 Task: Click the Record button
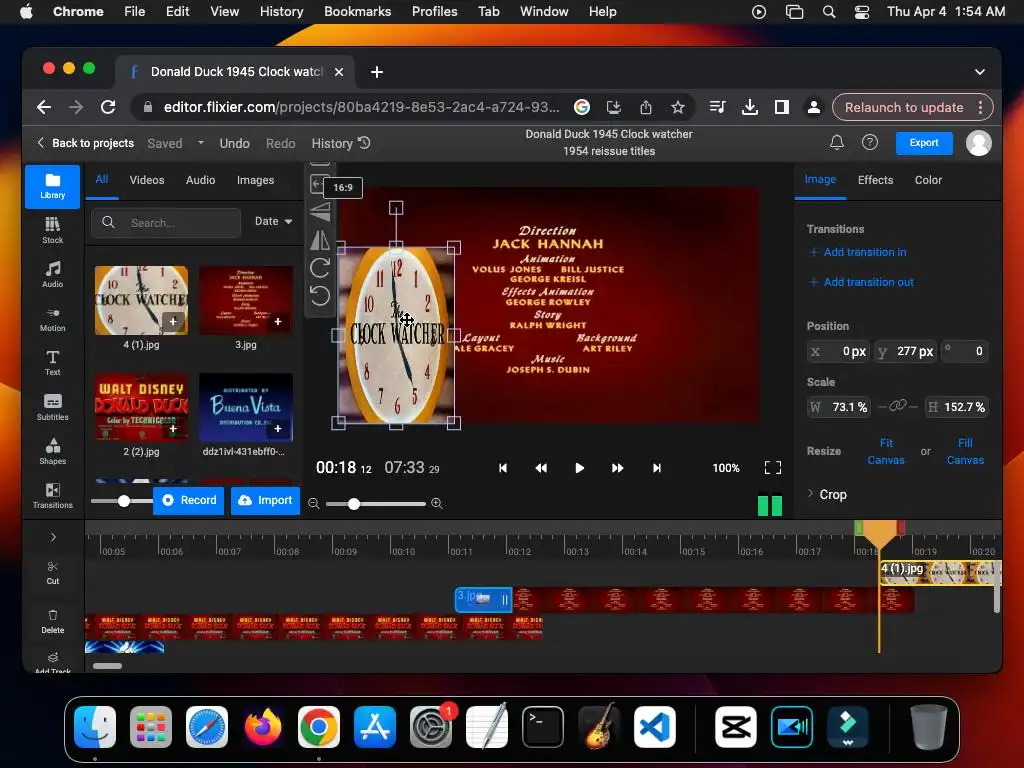point(189,500)
